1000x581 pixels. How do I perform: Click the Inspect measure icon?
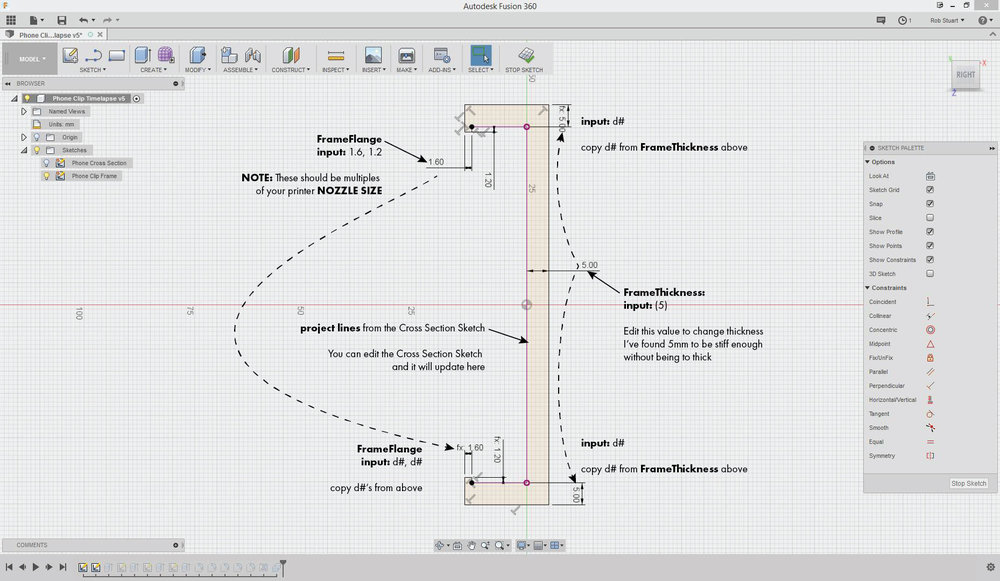click(336, 55)
